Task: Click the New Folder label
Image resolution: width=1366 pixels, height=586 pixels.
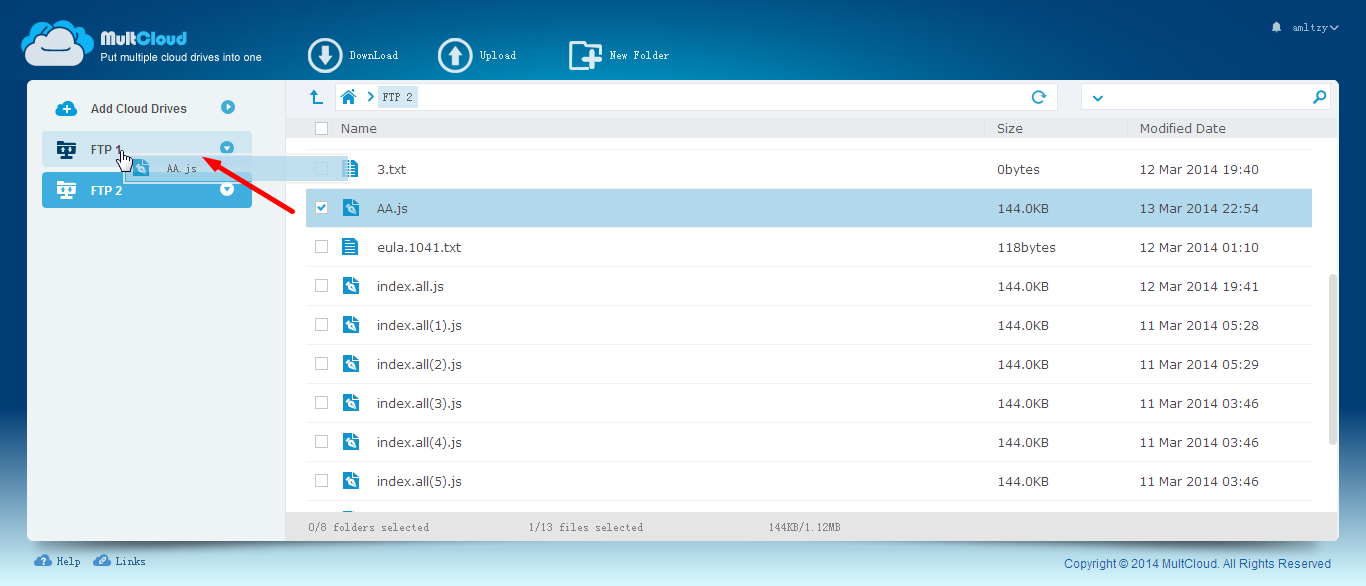Action: [x=640, y=56]
